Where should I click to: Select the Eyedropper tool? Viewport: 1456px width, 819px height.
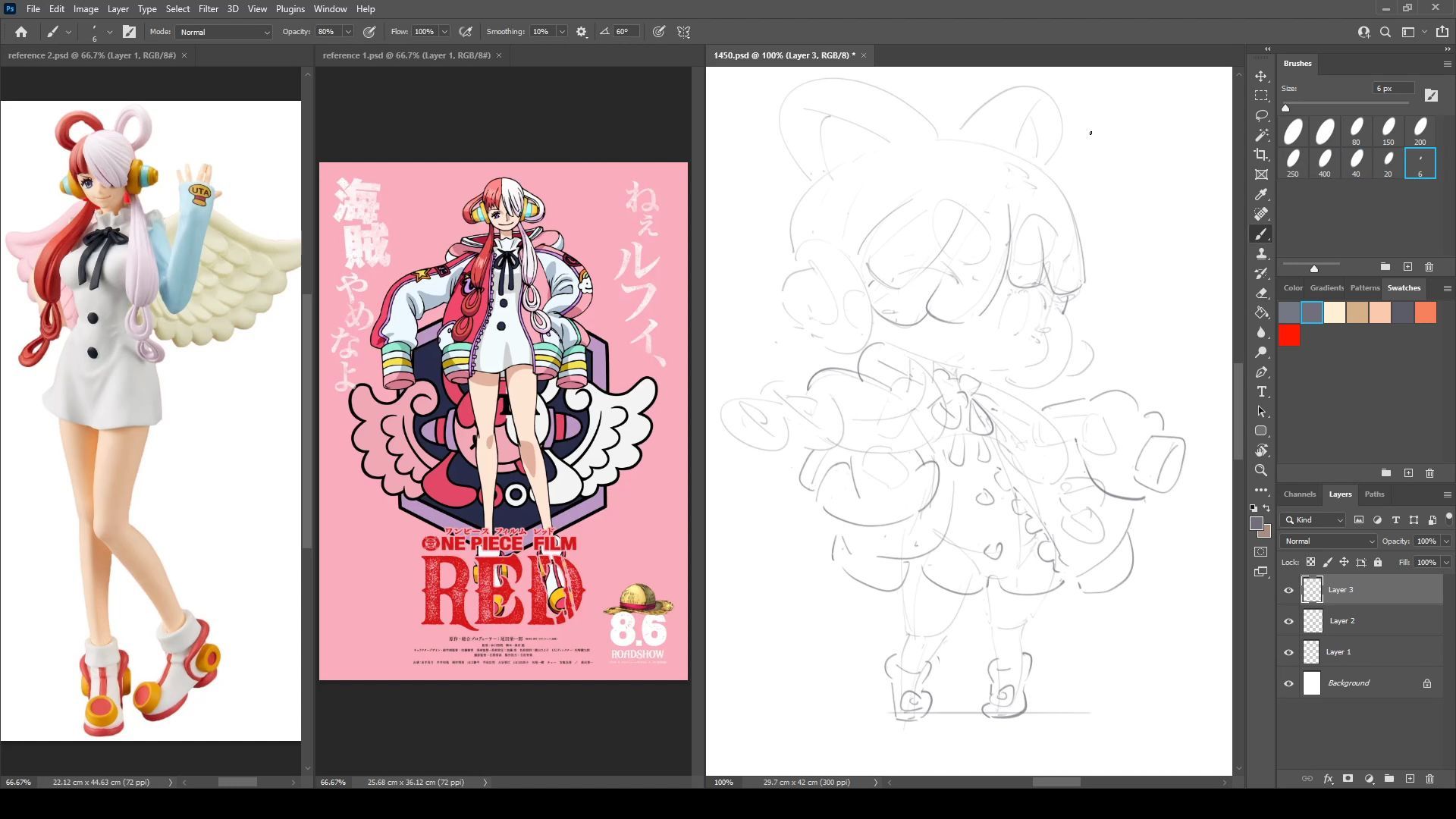1261,195
